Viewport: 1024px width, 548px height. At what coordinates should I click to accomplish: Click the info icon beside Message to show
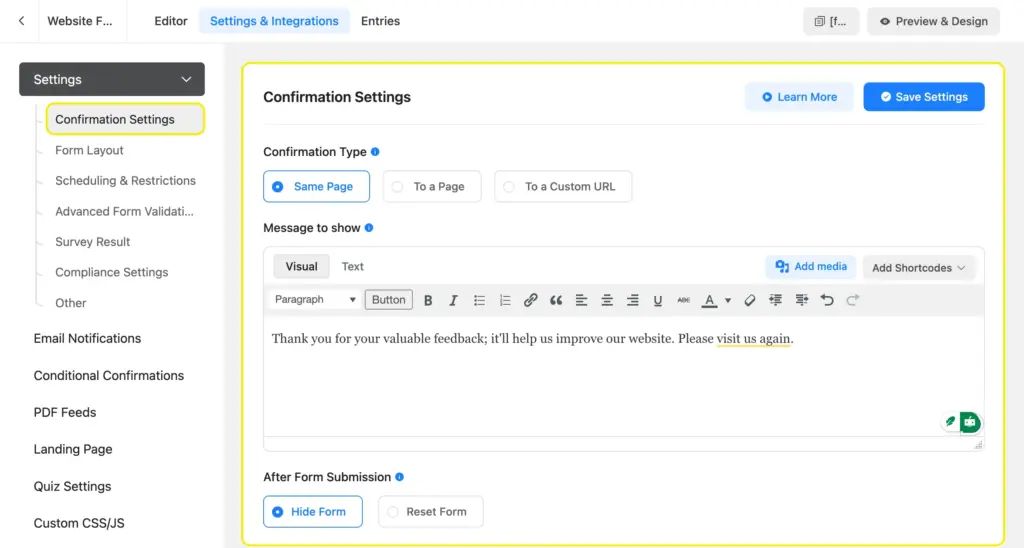pyautogui.click(x=369, y=227)
